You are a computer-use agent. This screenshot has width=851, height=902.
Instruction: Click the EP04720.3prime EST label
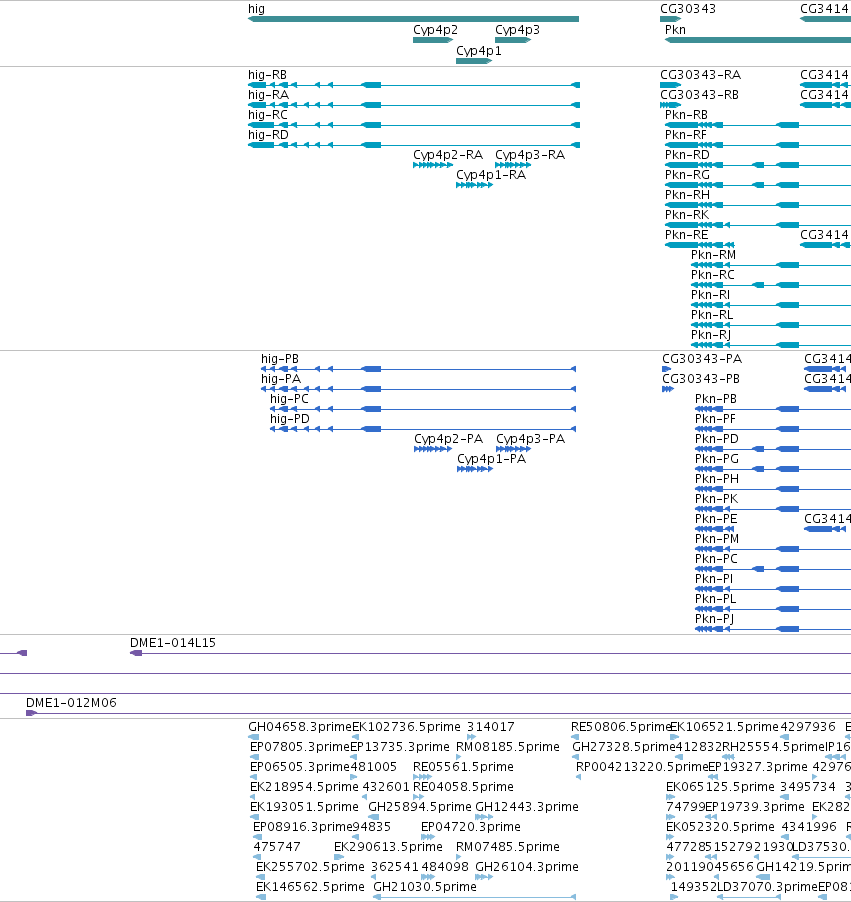click(x=471, y=827)
